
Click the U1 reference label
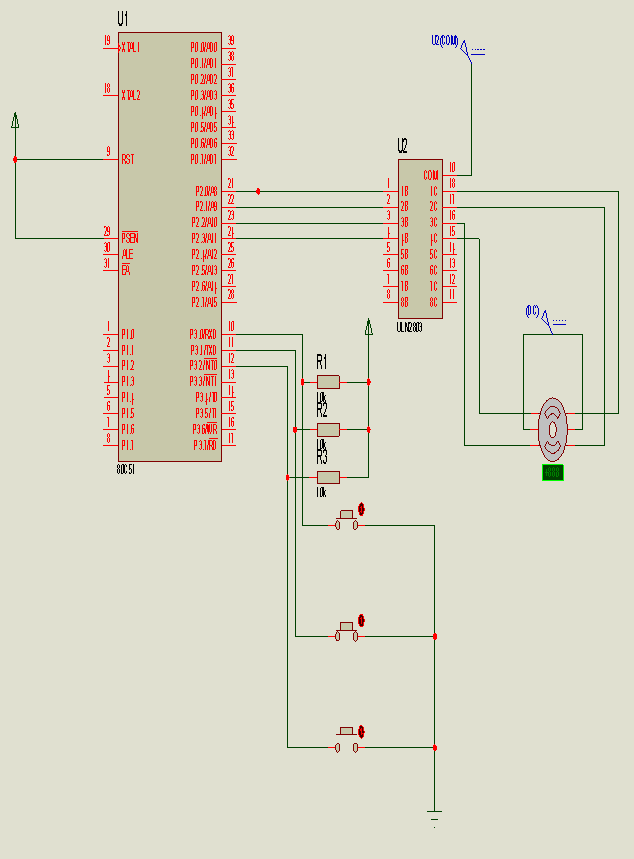(x=123, y=19)
